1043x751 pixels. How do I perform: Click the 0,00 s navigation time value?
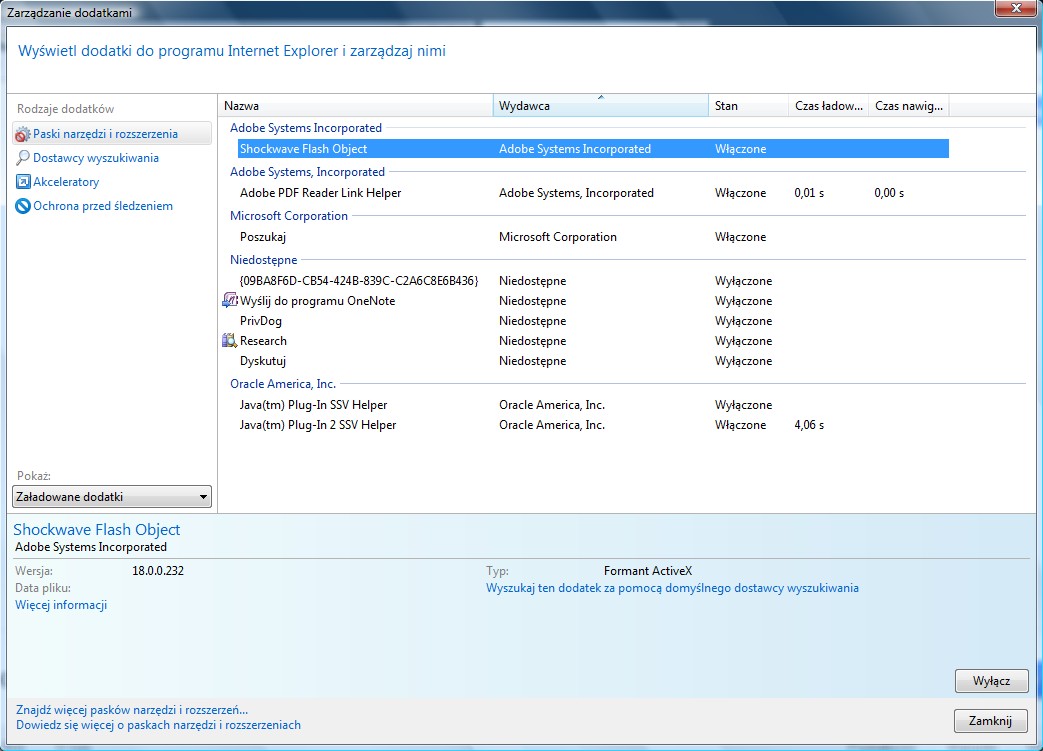pyautogui.click(x=889, y=193)
